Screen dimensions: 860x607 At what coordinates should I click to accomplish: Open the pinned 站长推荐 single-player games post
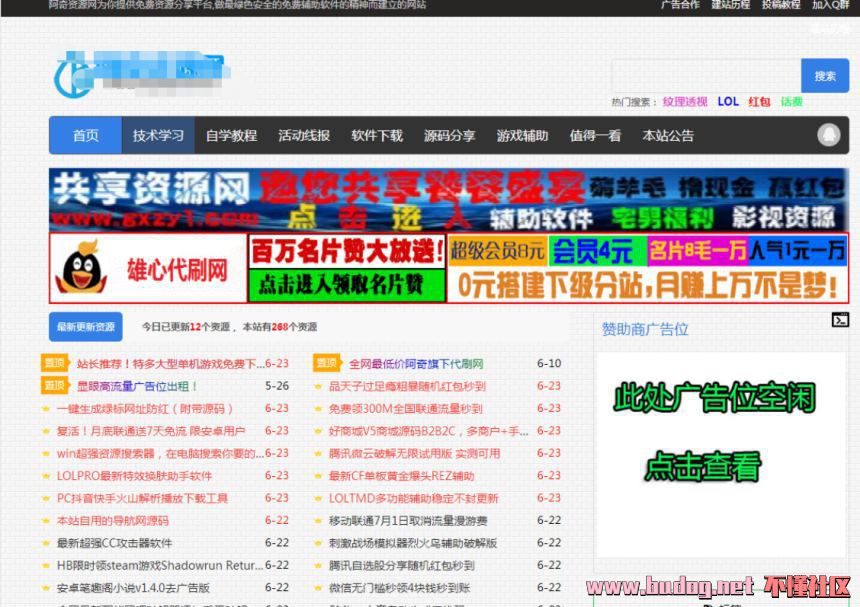point(171,364)
